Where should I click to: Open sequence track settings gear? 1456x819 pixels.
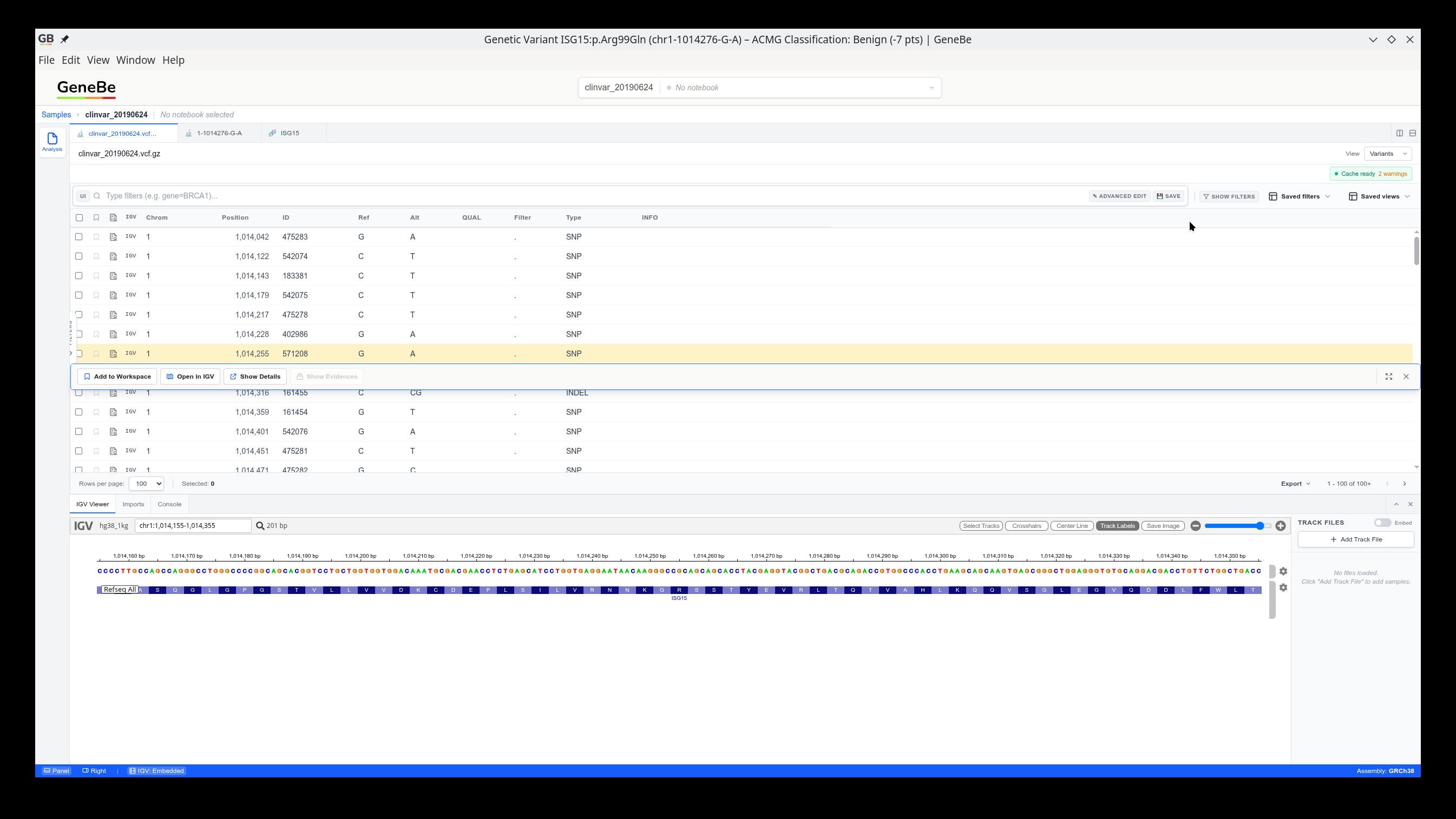pos(1283,571)
